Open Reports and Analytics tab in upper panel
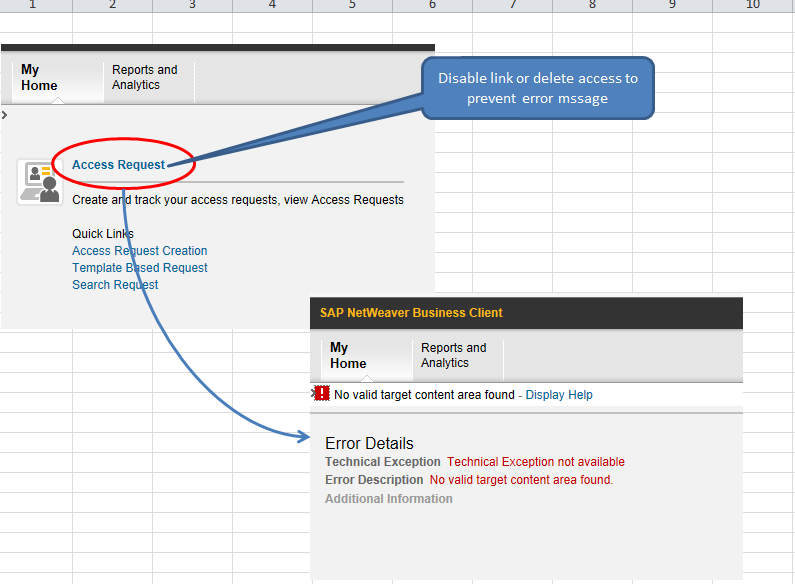The width and height of the screenshot is (795, 584). point(149,78)
